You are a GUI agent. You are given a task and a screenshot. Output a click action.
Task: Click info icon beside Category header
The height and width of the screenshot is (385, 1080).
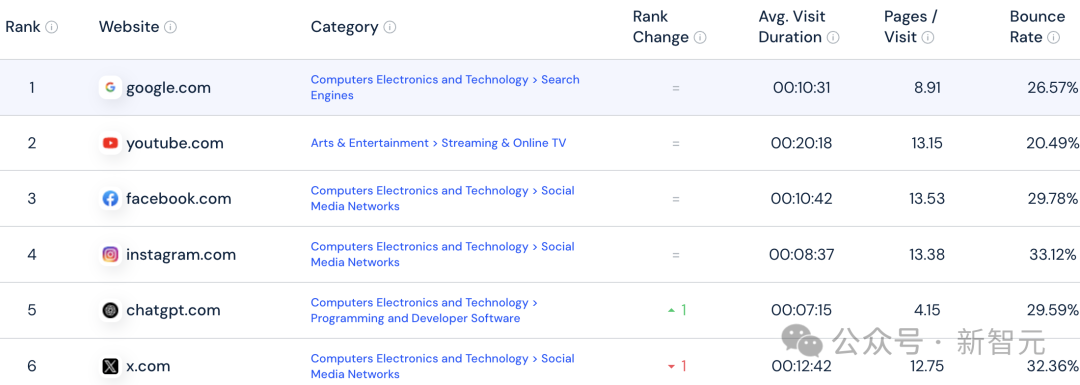[390, 28]
